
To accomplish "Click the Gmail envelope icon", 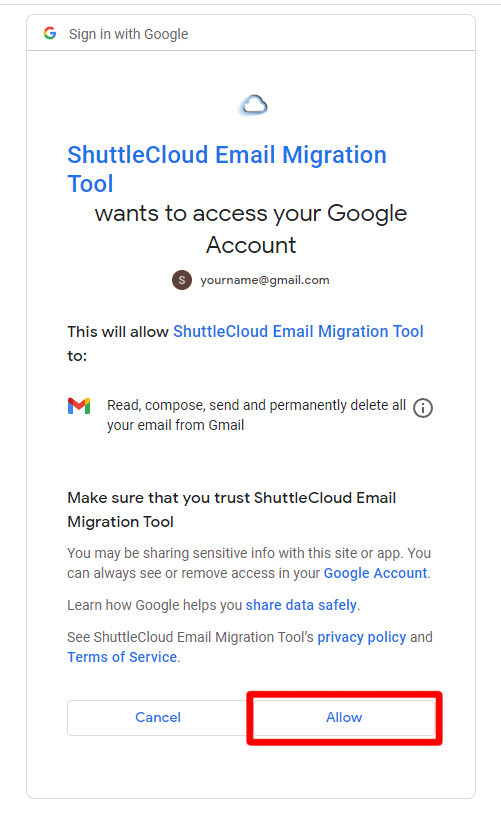I will pos(79,405).
